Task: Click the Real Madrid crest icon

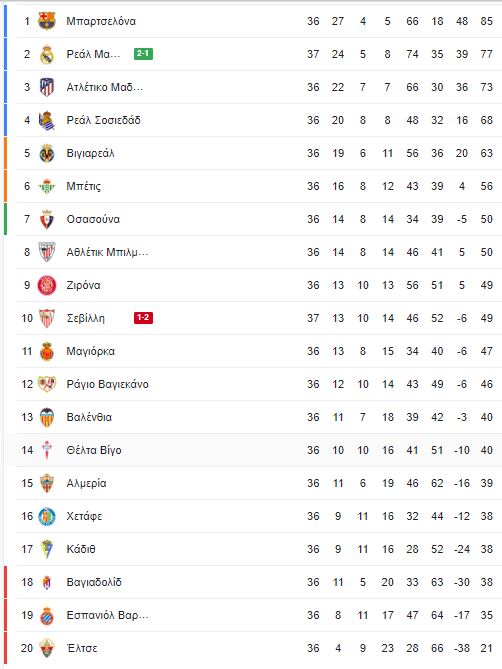Action: pyautogui.click(x=47, y=54)
